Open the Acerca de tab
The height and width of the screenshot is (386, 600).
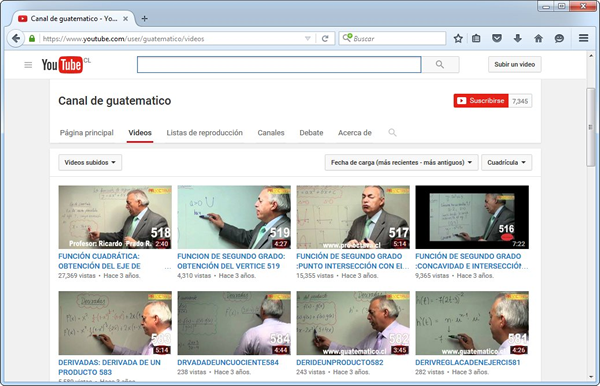pos(355,133)
